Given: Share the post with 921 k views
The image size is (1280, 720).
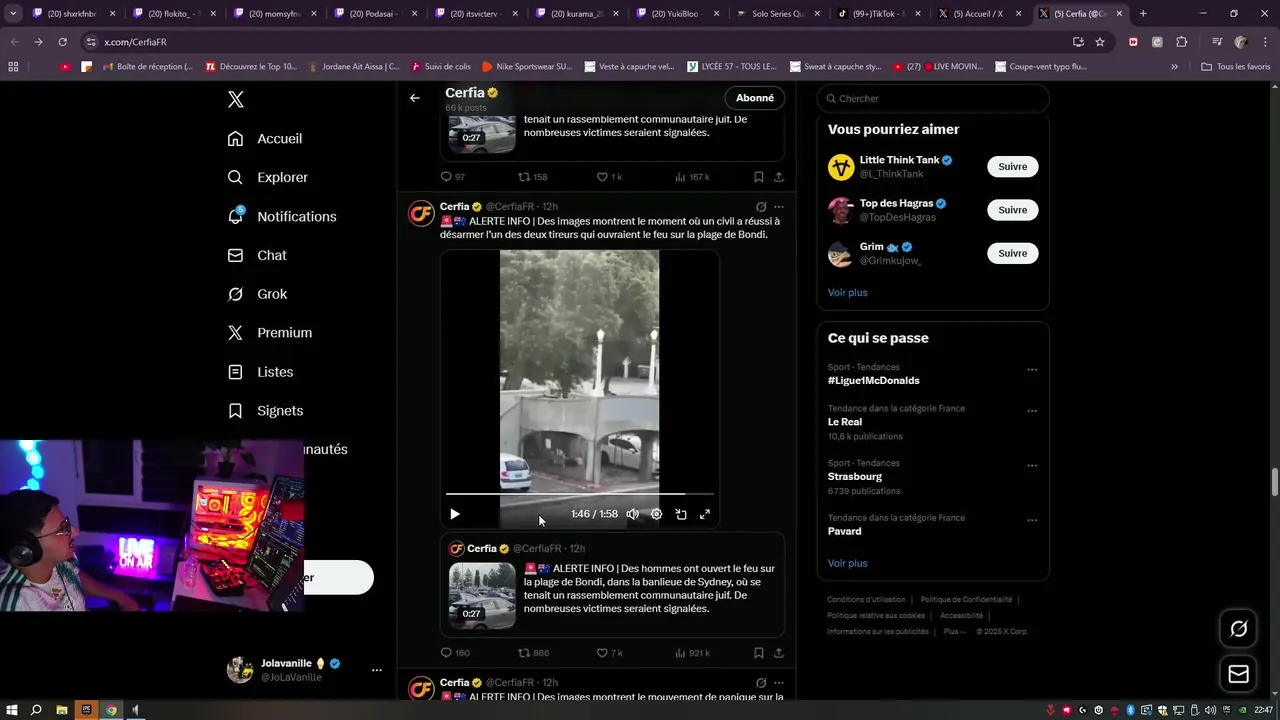Looking at the screenshot, I should click(x=779, y=653).
